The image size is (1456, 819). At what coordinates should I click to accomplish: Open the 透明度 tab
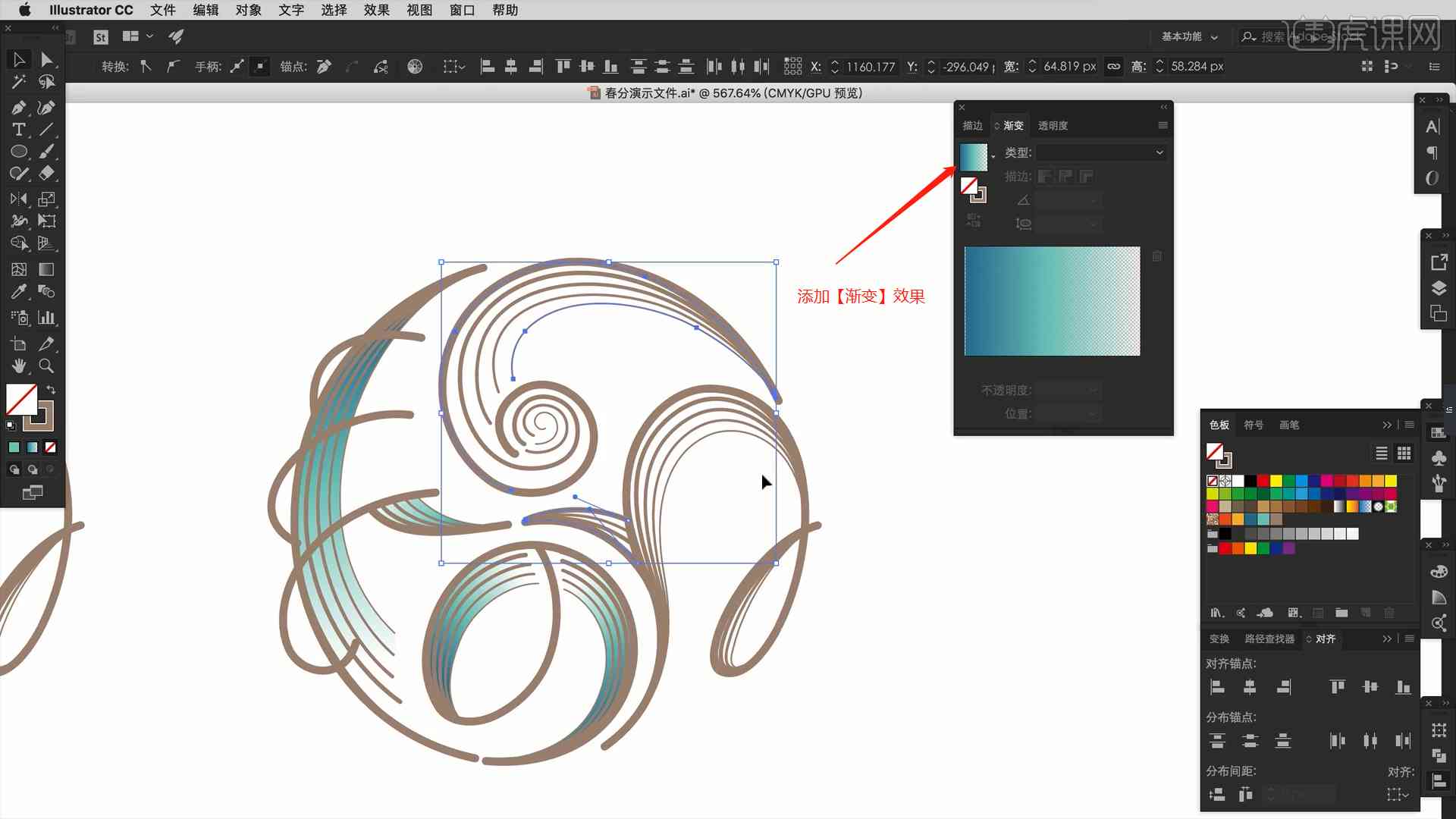tap(1053, 125)
